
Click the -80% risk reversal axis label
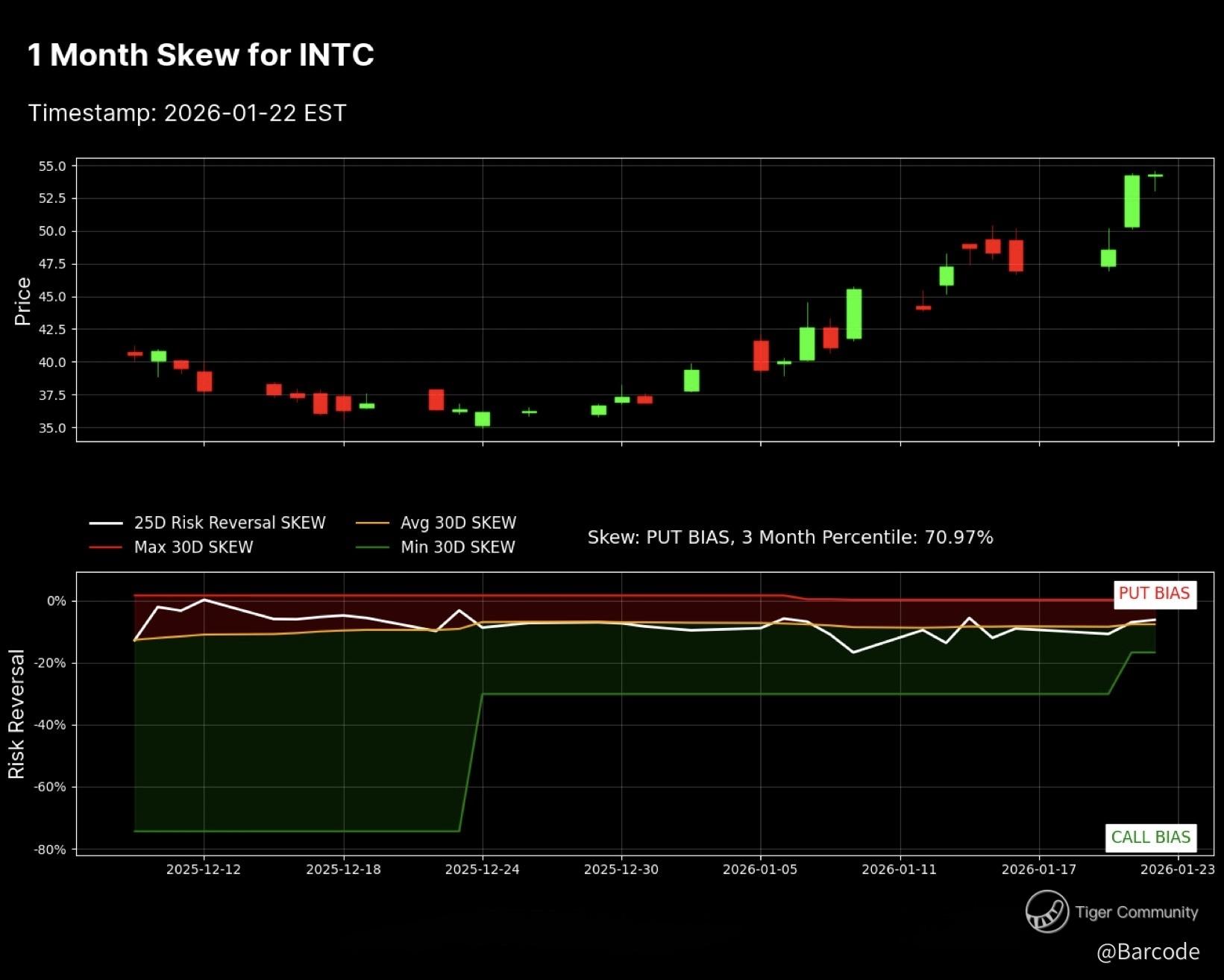tap(50, 849)
